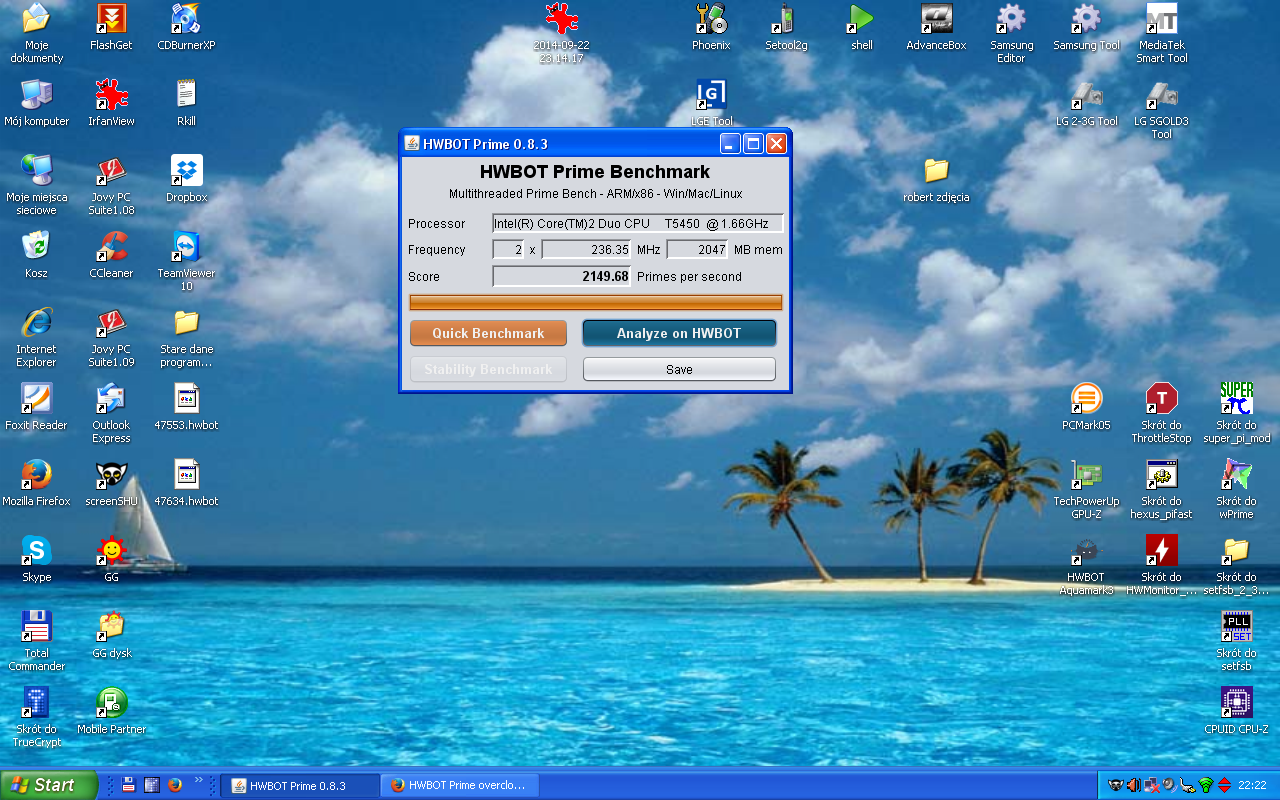Click the benchmark progress bar
1280x800 pixels.
tap(596, 302)
